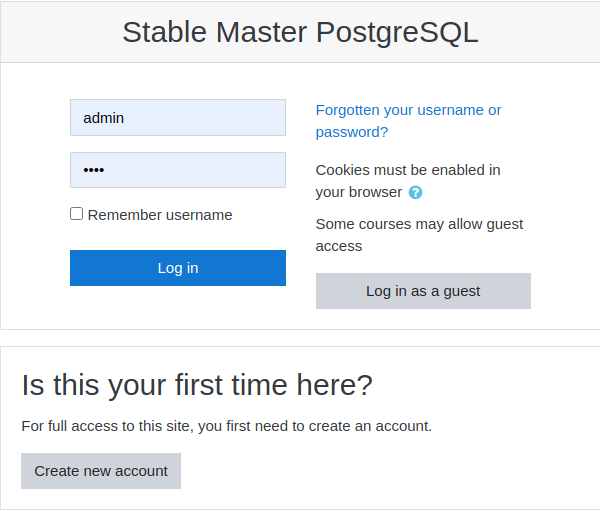
Task: Click the Remember username label text
Action: click(x=160, y=215)
